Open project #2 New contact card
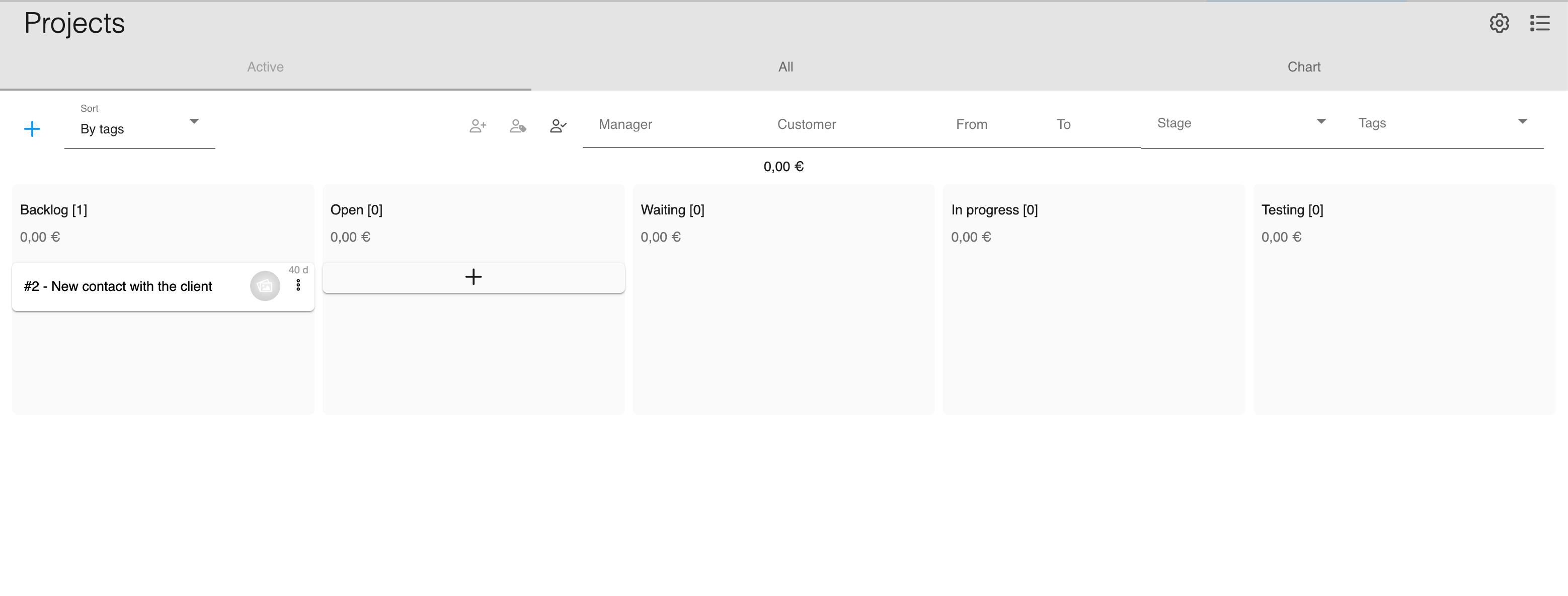The image size is (1568, 596). 118,286
